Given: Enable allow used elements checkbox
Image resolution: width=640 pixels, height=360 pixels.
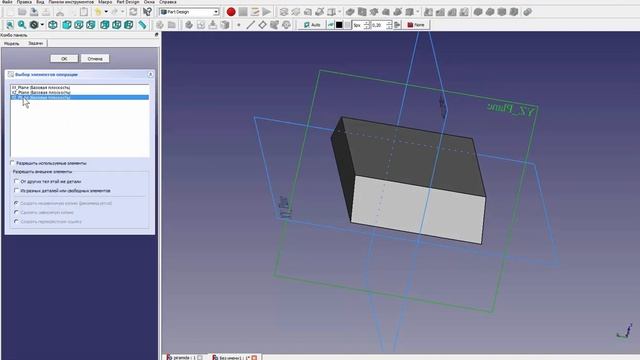Looking at the screenshot, I should pyautogui.click(x=13, y=163).
